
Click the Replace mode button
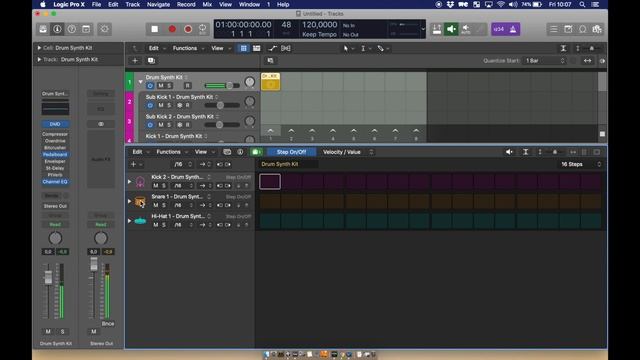tap(437, 29)
